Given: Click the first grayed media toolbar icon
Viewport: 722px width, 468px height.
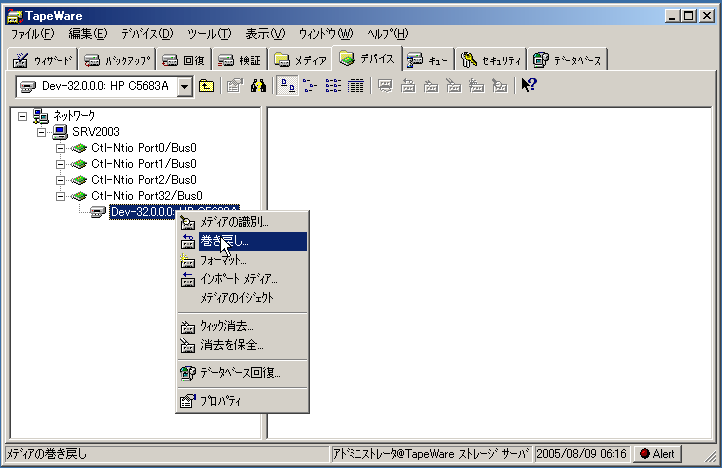Looking at the screenshot, I should (385, 86).
